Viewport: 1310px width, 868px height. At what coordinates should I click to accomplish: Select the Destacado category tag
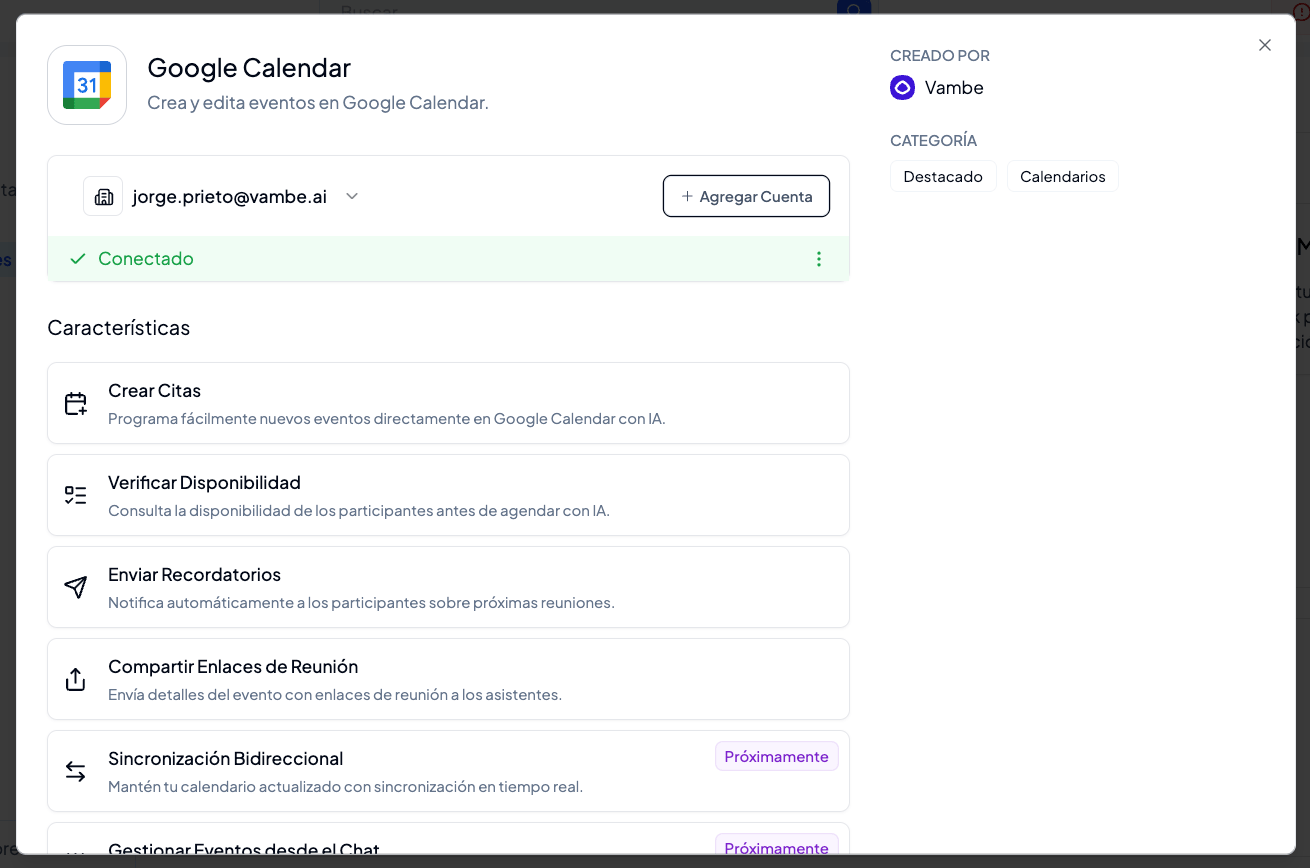tap(943, 176)
